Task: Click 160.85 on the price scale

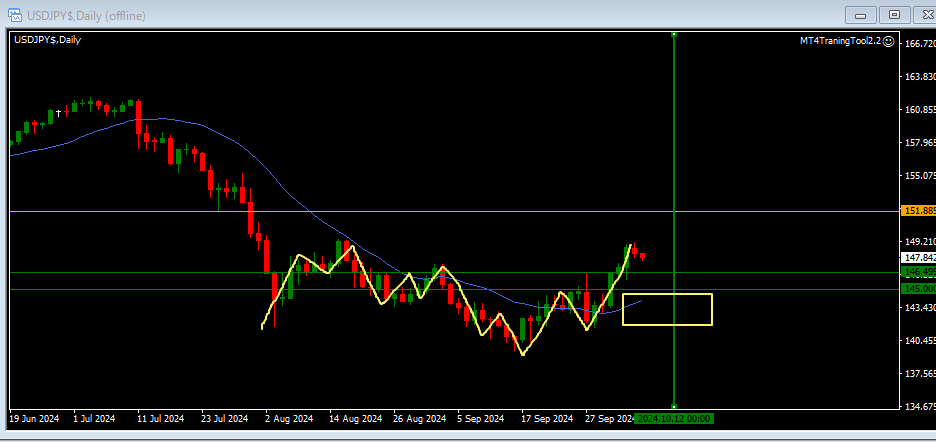Action: click(918, 110)
